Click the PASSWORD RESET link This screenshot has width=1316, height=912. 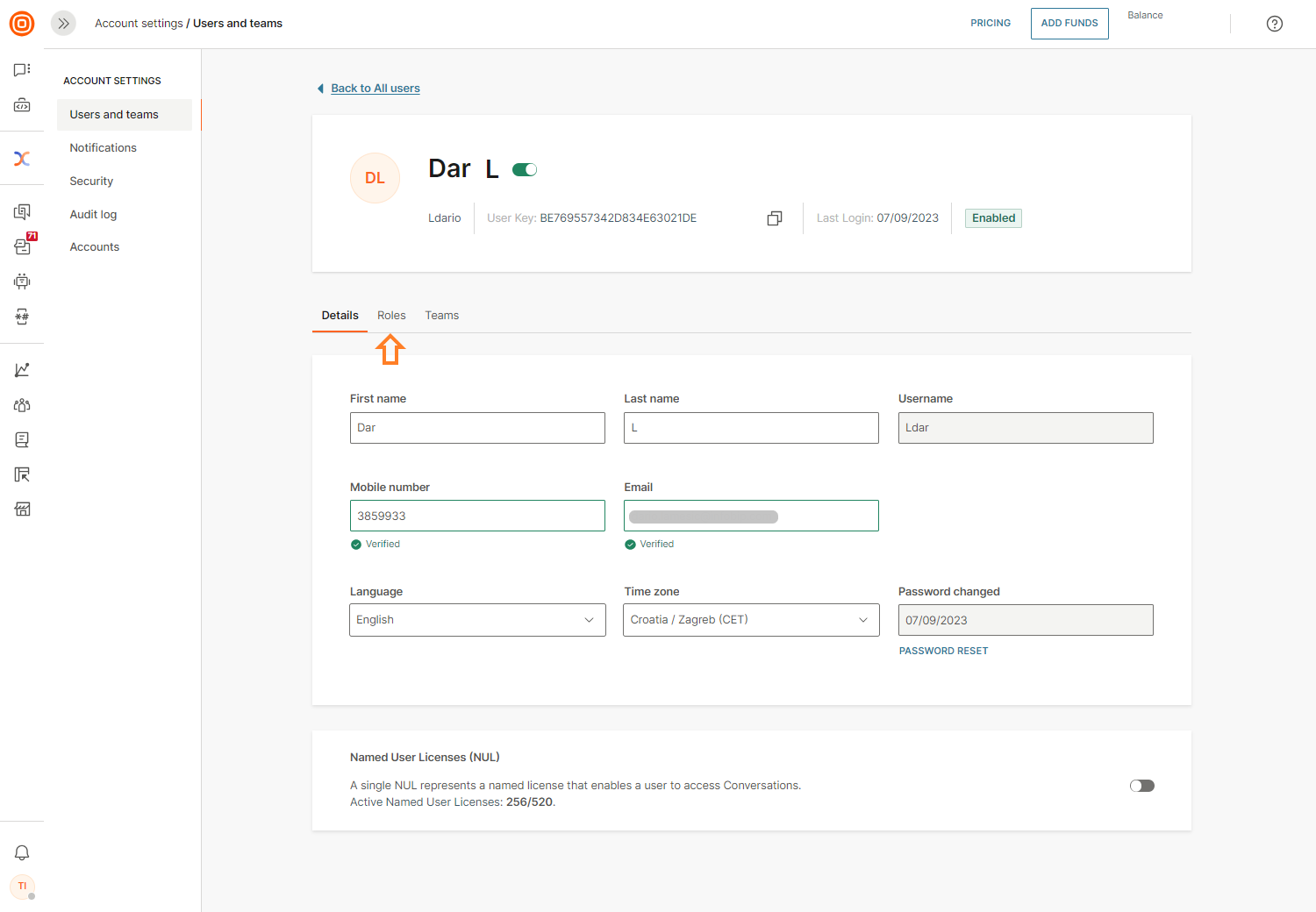click(x=943, y=651)
